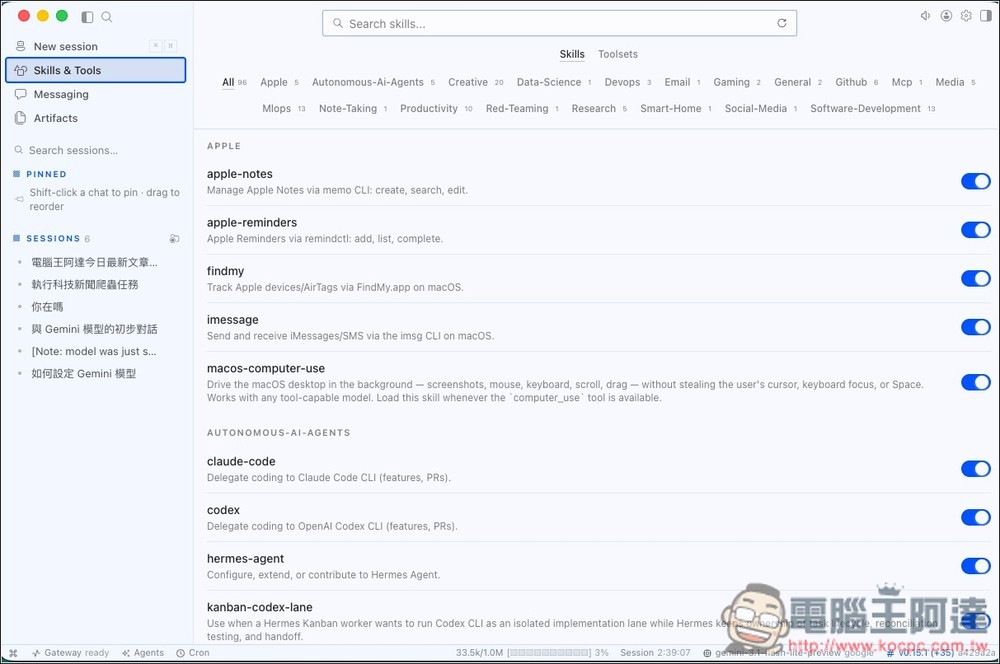This screenshot has height=664, width=1000.
Task: Disable the hermes-agent skill toggle
Action: 976,566
